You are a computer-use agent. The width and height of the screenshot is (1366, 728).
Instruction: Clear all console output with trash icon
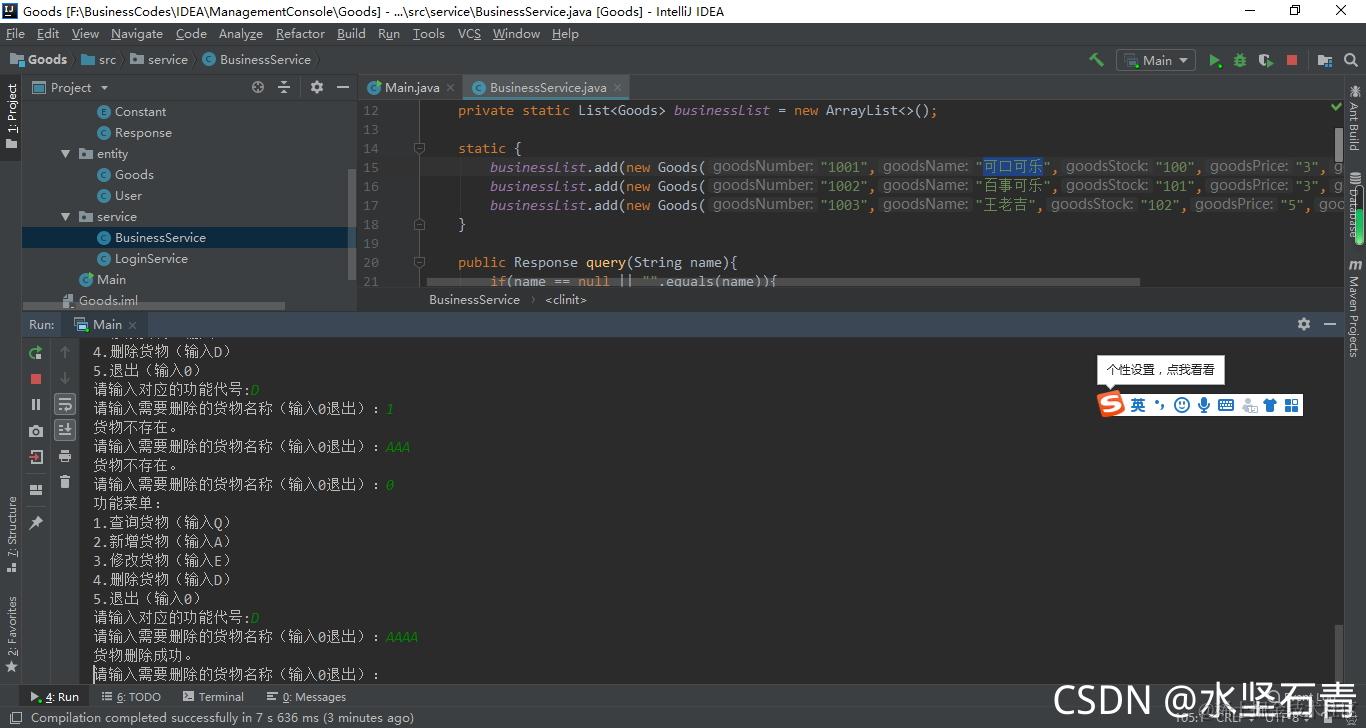point(65,482)
